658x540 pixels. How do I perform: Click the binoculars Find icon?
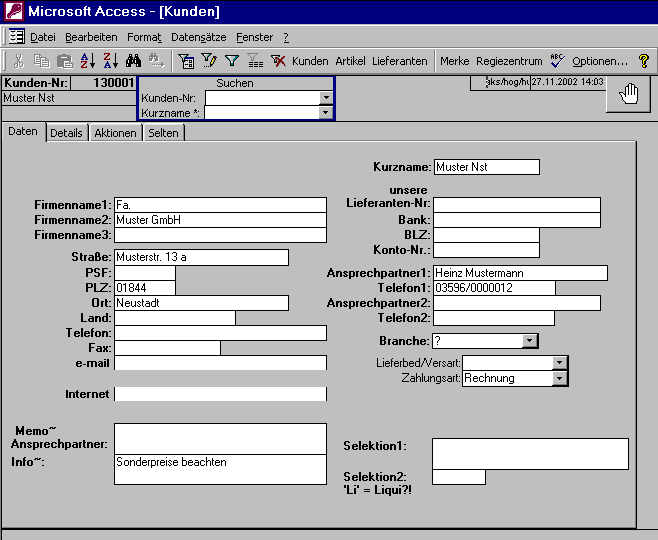pos(133,61)
